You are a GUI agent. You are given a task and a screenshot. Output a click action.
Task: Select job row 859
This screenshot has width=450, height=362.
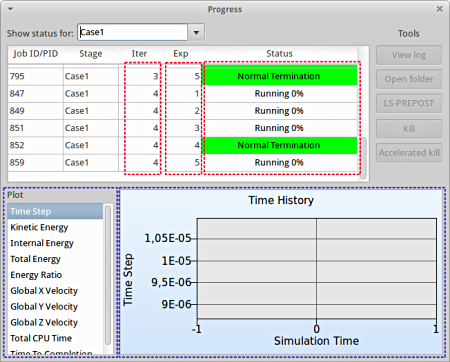pyautogui.click(x=183, y=163)
